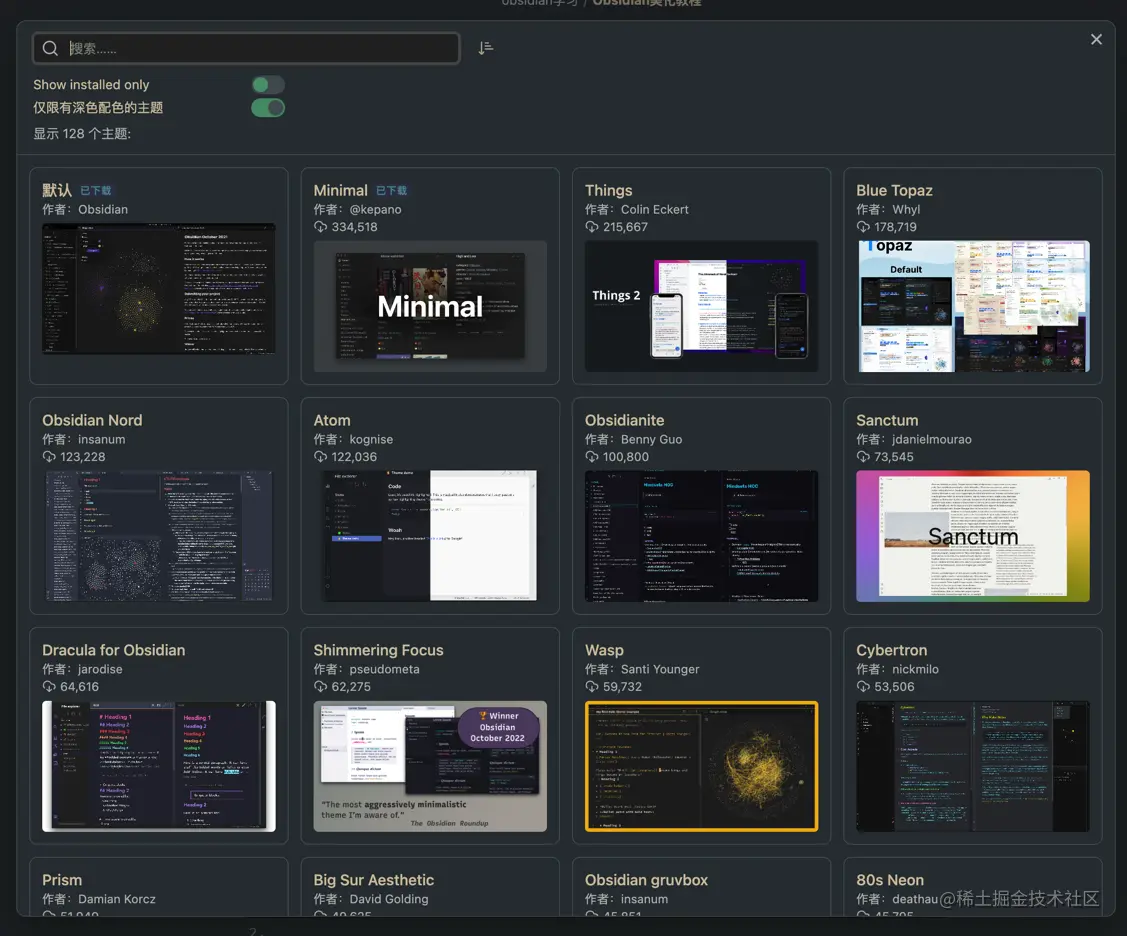Click Things download count icon
The image size is (1127, 936).
coord(592,227)
